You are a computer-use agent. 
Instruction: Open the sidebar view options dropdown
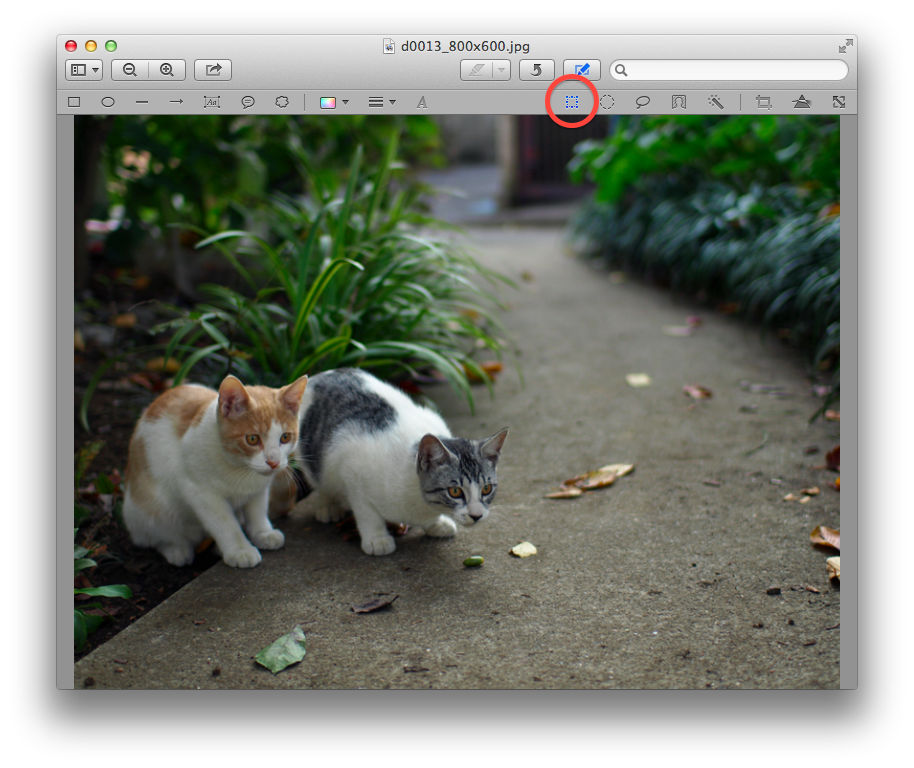[x=95, y=70]
